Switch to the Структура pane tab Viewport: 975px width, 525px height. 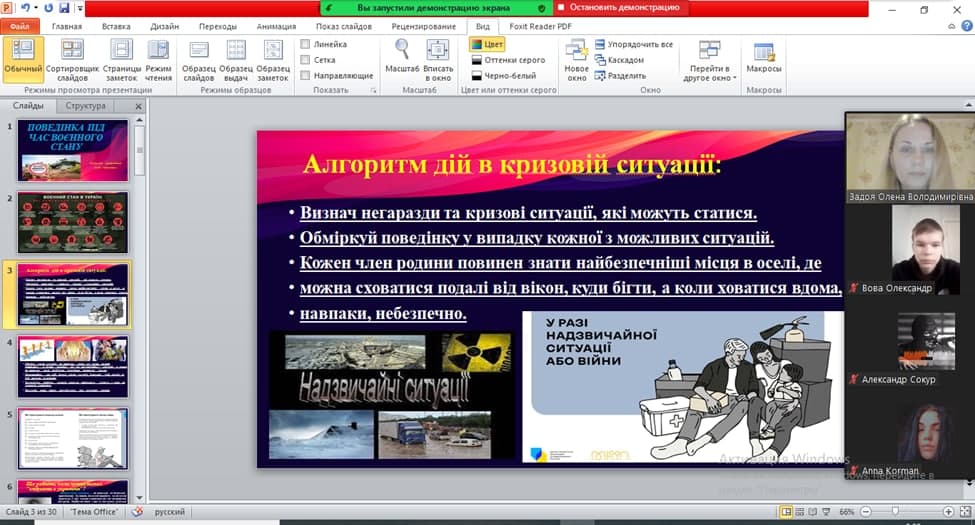coord(85,106)
